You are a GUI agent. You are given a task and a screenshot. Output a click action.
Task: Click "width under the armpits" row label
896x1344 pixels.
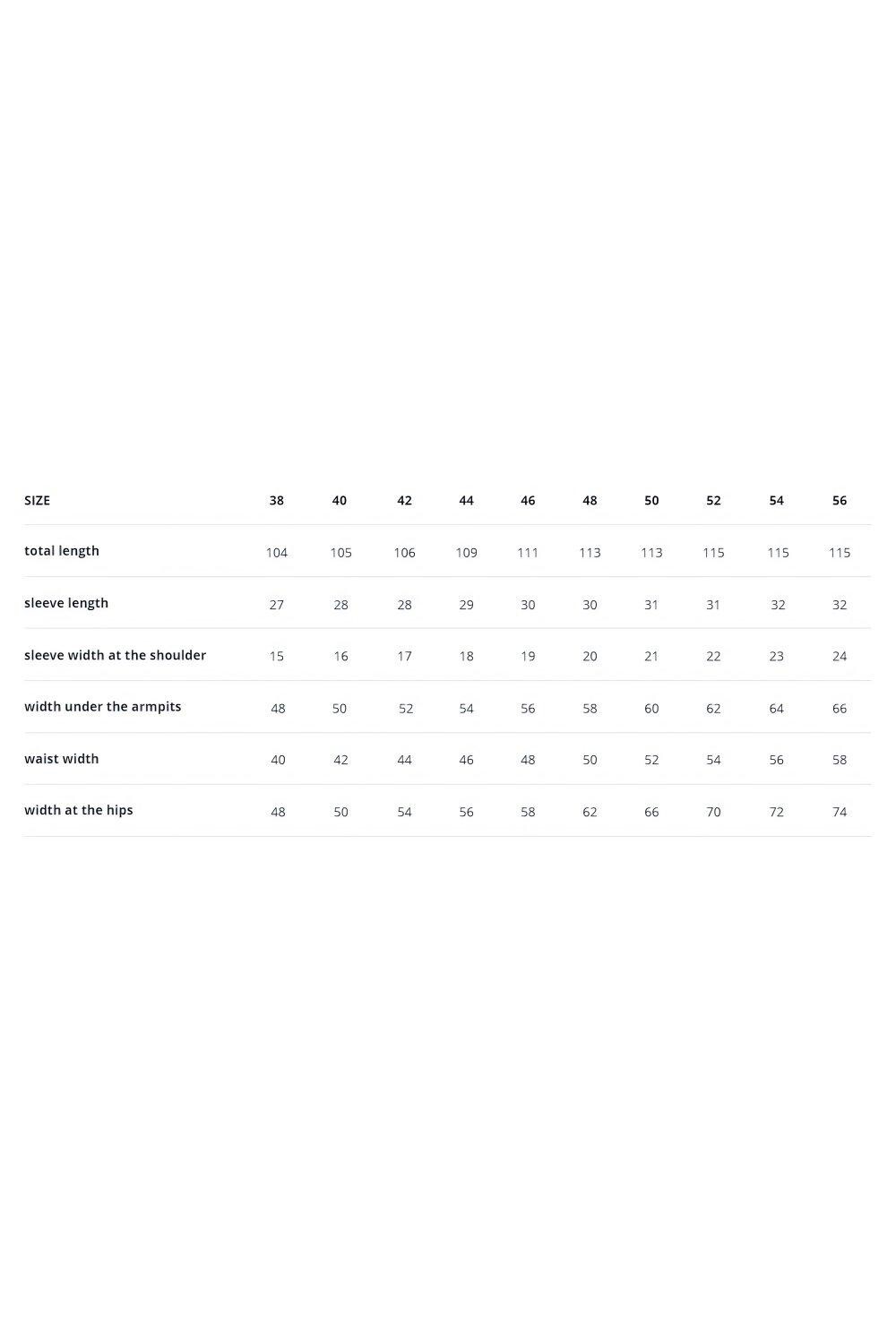tap(103, 707)
